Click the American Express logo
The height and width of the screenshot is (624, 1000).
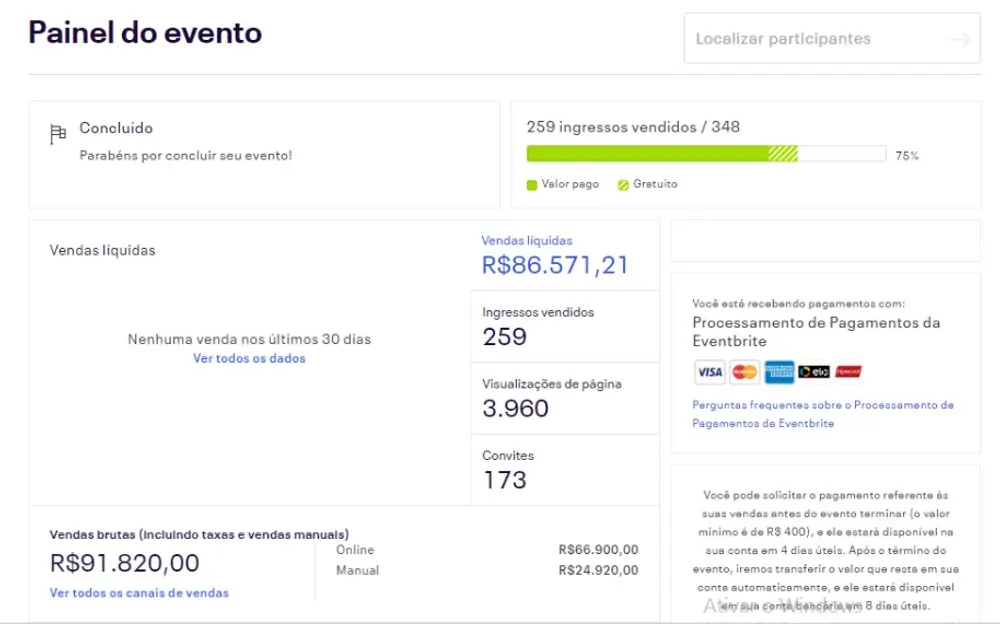(x=779, y=372)
